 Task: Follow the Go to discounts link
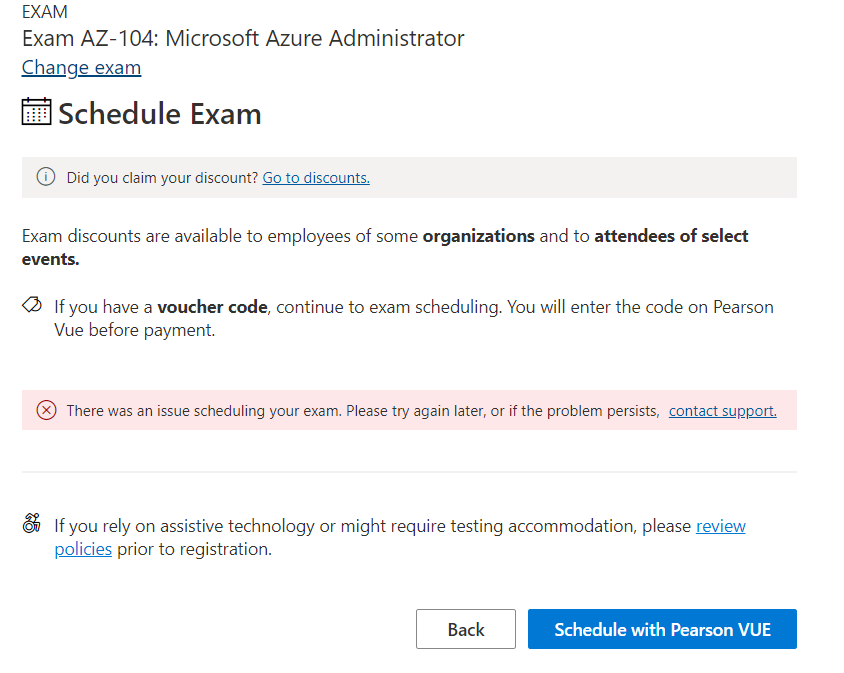click(316, 178)
